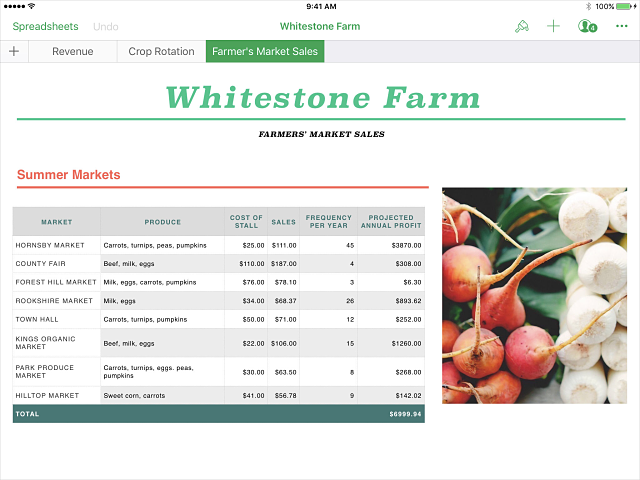Select the vegetables photo

coord(534,296)
